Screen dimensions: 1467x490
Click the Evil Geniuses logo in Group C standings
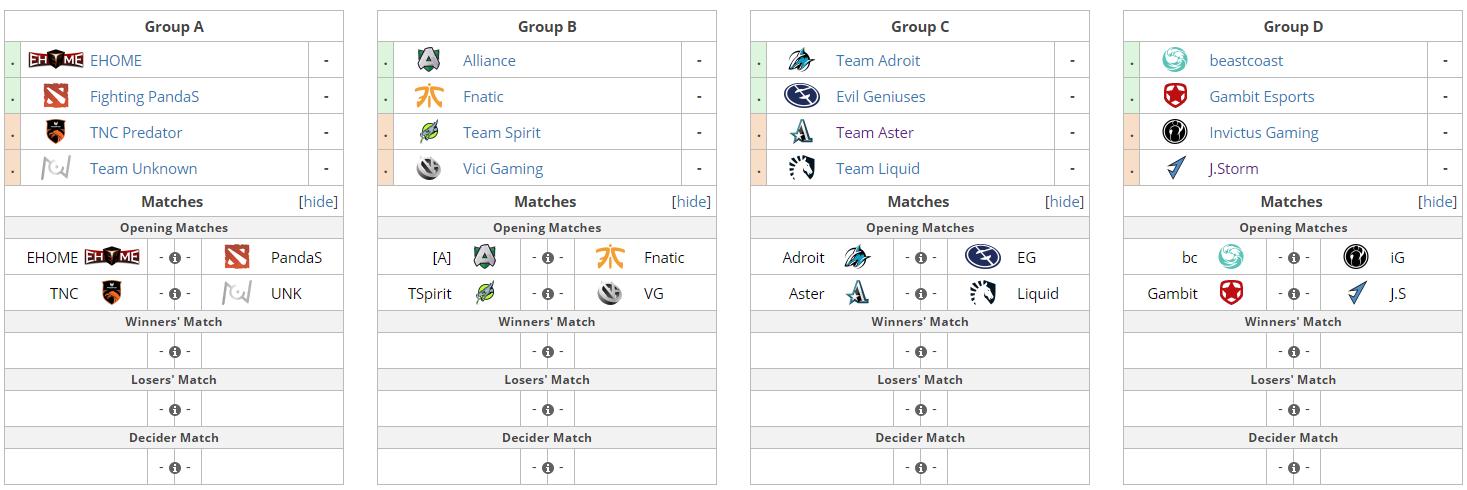[x=802, y=96]
